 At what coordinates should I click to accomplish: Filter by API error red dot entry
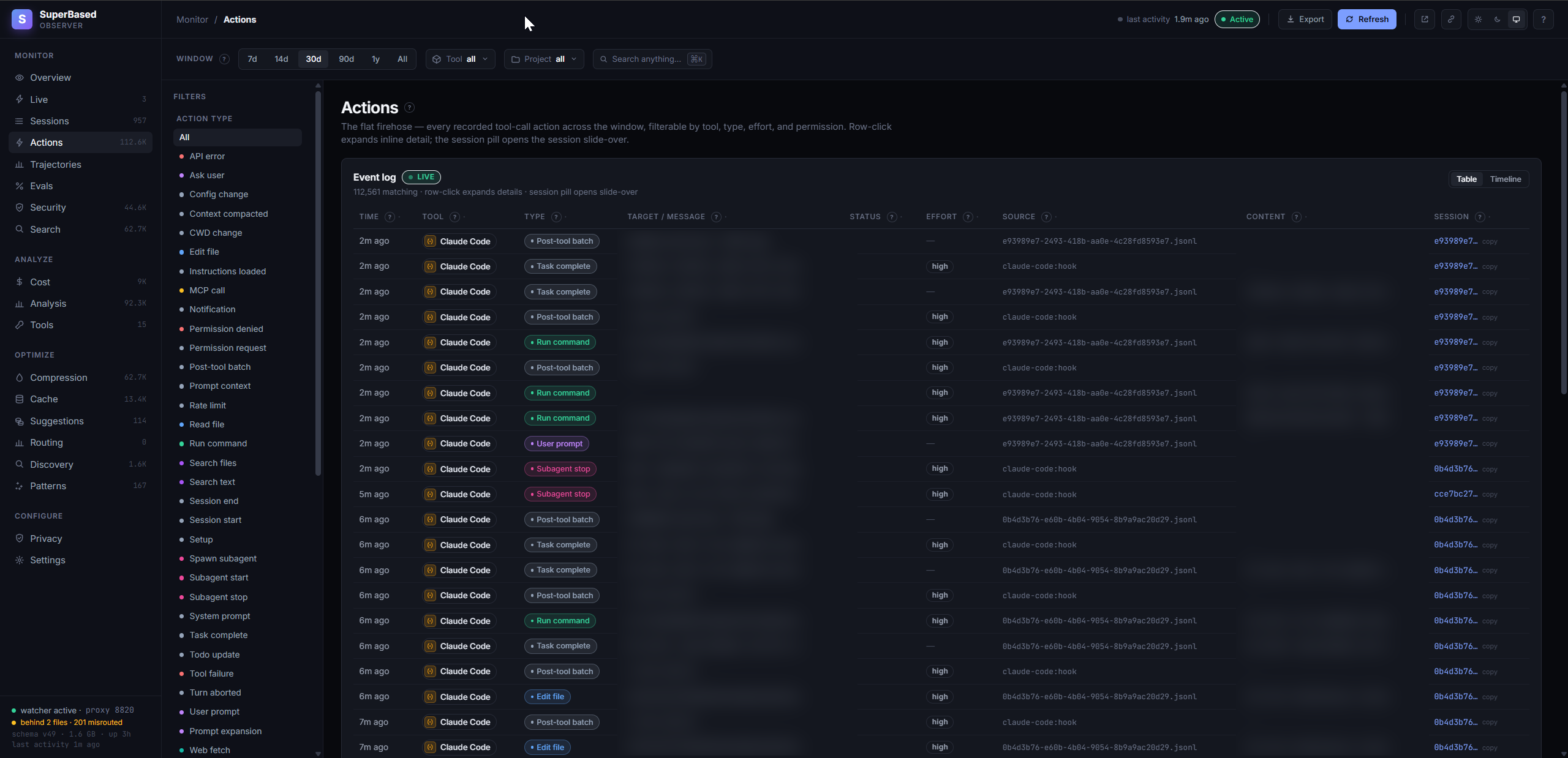(238, 157)
